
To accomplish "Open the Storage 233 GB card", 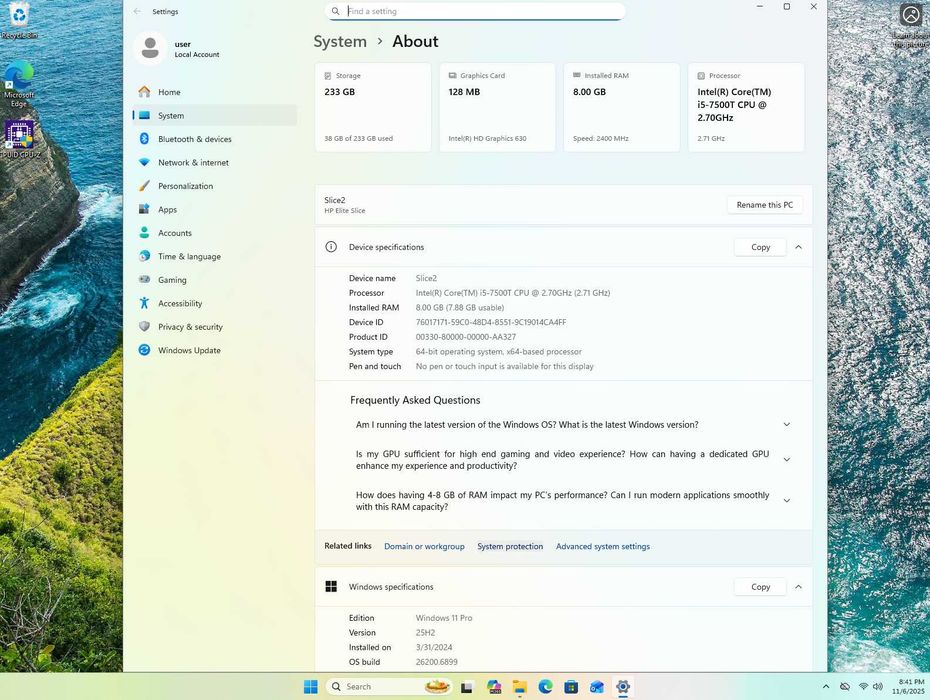I will 373,107.
